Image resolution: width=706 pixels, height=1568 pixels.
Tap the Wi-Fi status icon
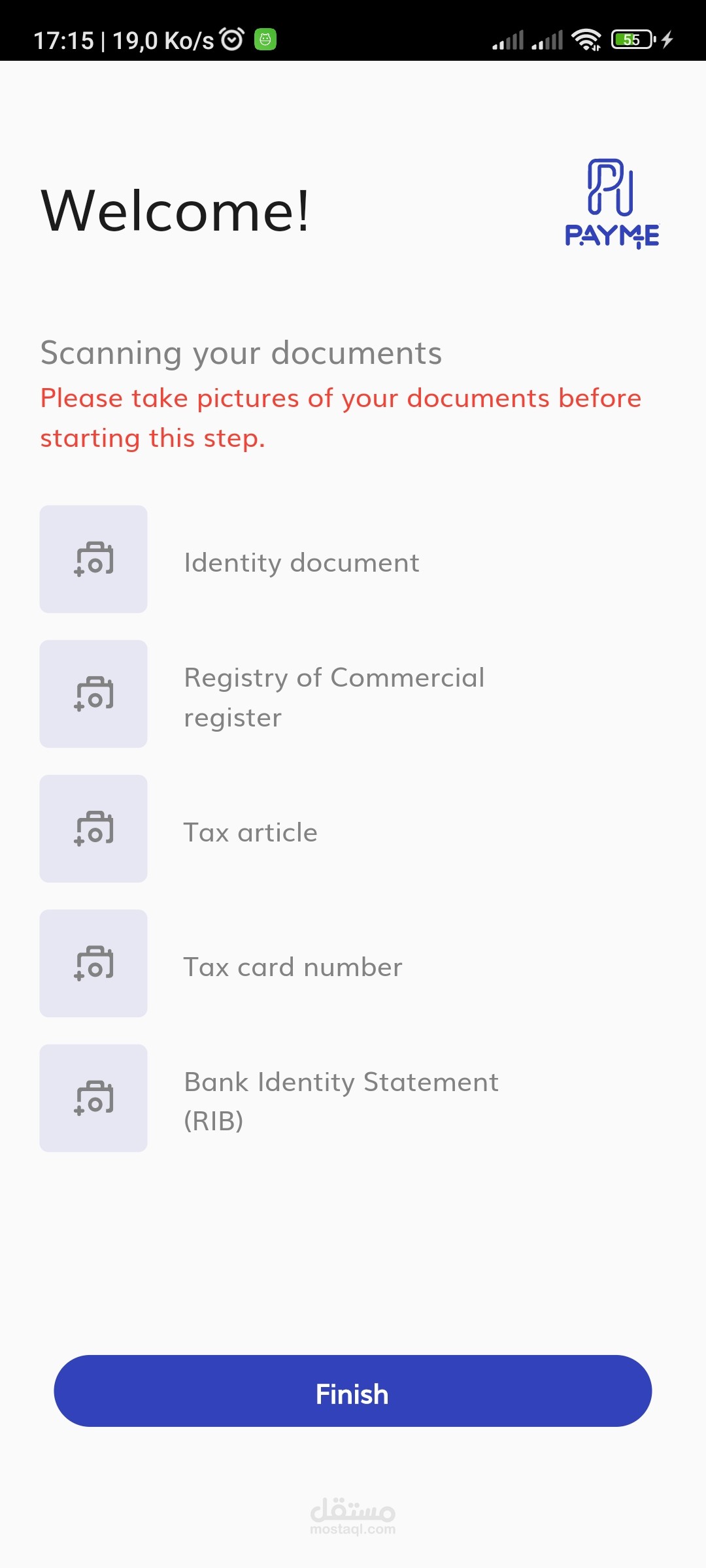(586, 40)
